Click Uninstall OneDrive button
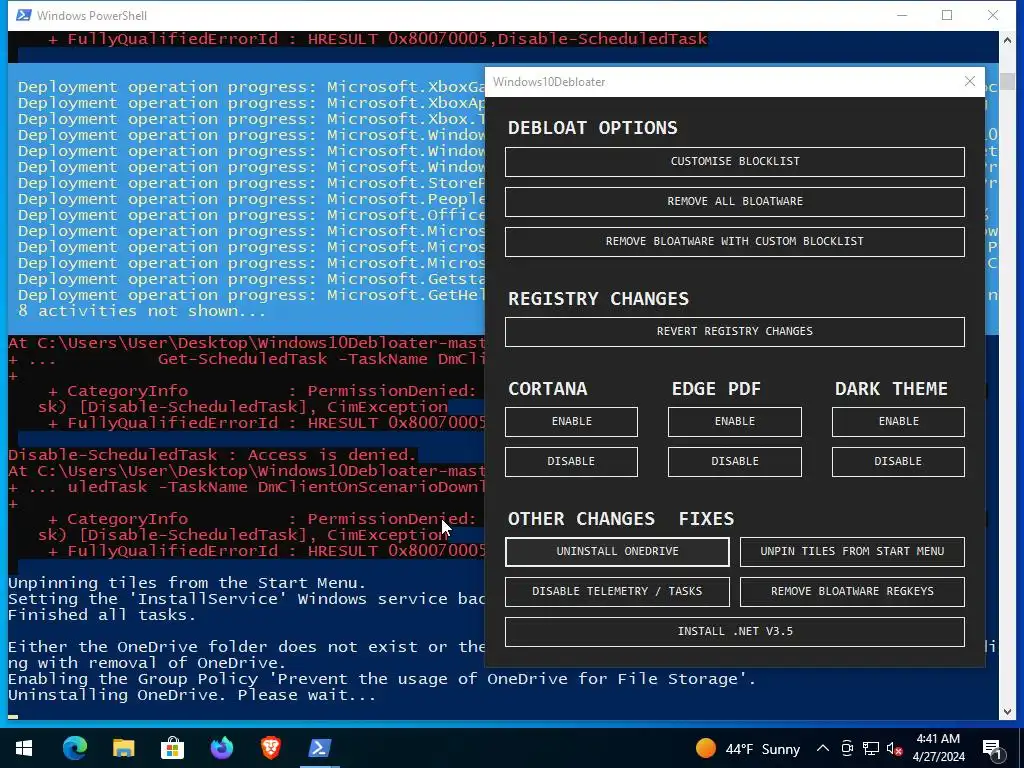This screenshot has width=1024, height=768. coord(617,551)
